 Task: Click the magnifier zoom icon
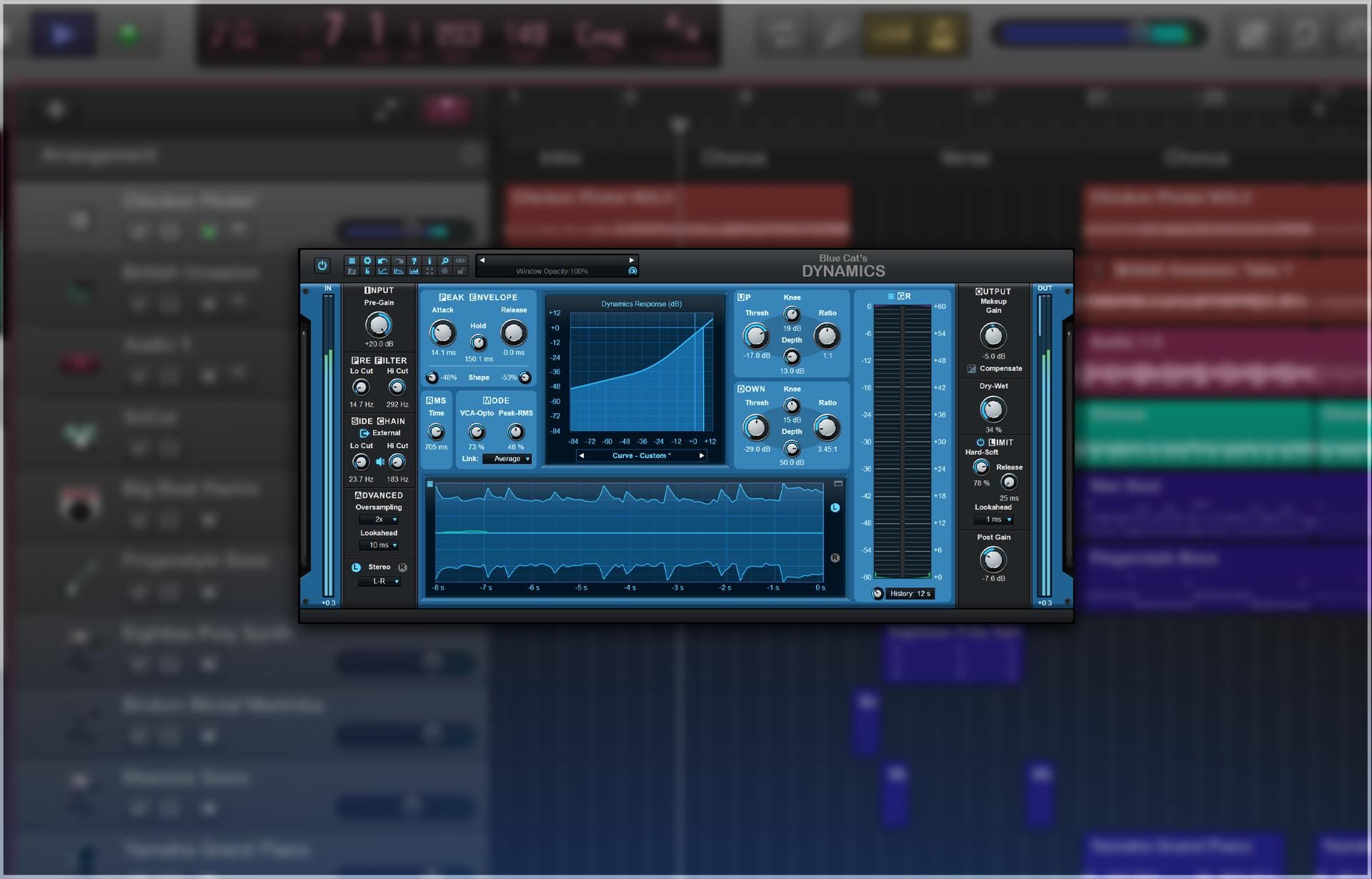tap(445, 261)
